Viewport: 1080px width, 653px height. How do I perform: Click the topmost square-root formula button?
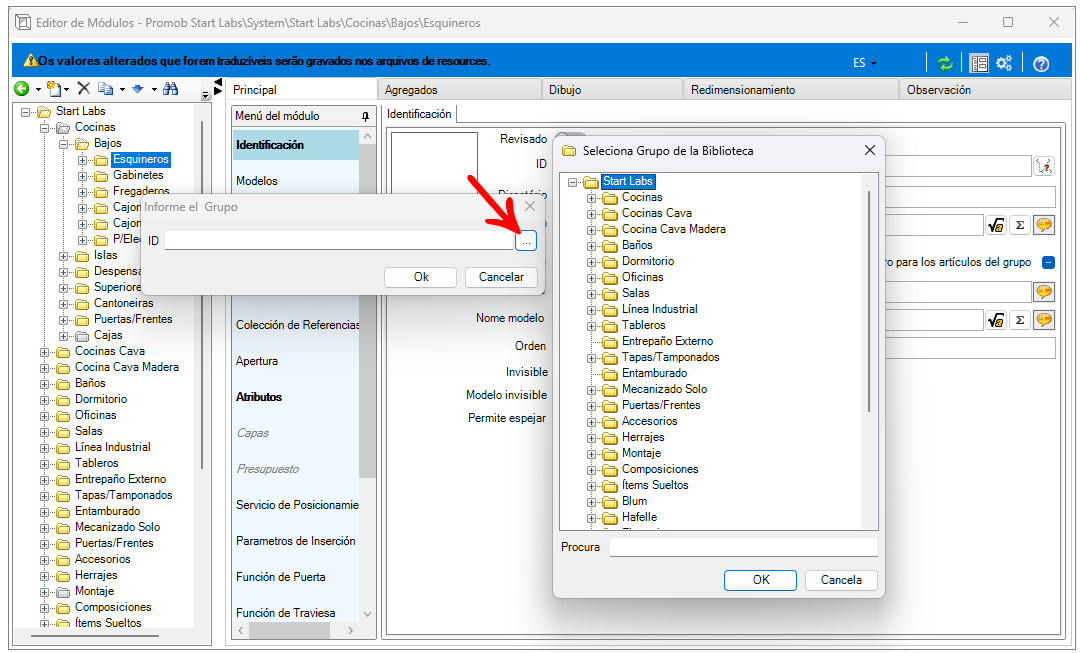[x=995, y=225]
